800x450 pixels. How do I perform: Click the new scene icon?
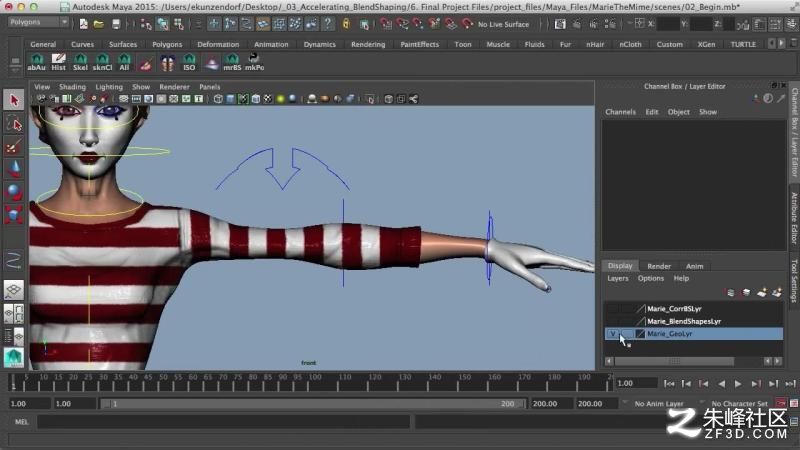(x=84, y=24)
